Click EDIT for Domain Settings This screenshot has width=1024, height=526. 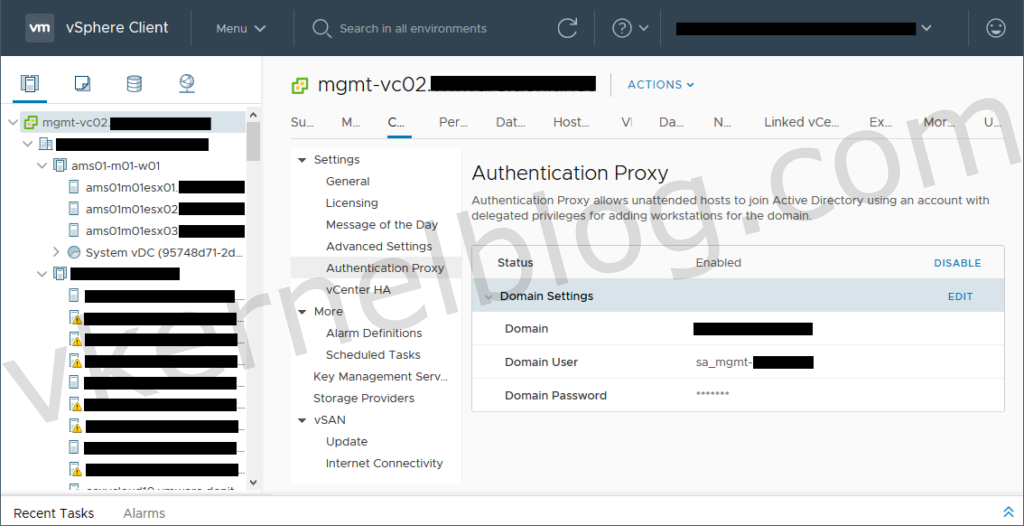tap(960, 297)
